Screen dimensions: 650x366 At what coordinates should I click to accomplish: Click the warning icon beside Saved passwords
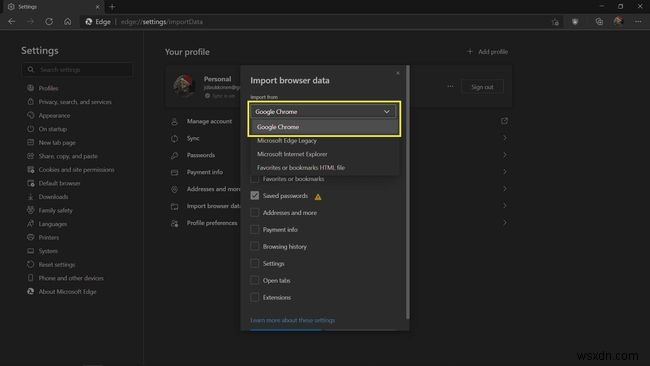click(x=318, y=197)
